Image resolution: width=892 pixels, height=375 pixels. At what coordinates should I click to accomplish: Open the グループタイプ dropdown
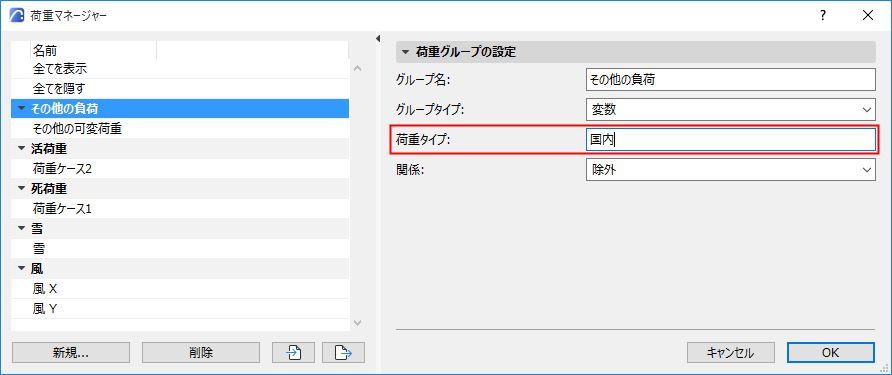(730, 110)
